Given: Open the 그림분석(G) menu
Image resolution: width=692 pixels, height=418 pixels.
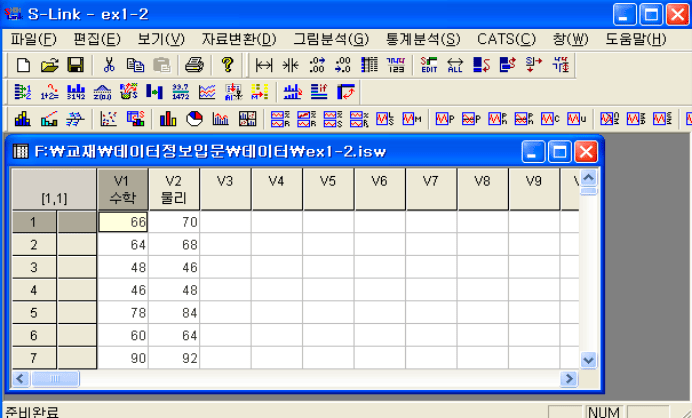Looking at the screenshot, I should click(x=330, y=39).
